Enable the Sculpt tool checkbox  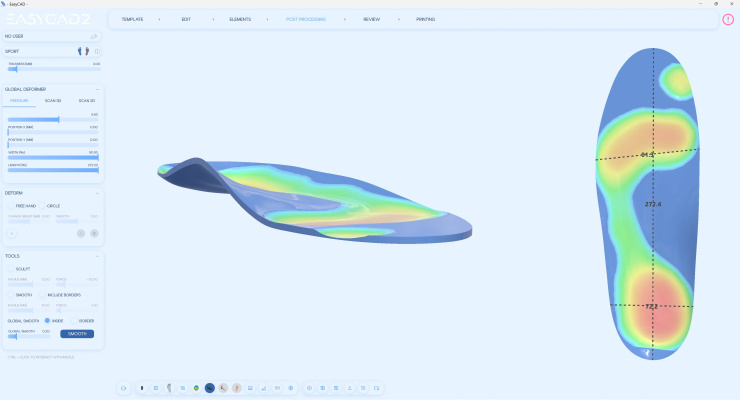[x=12, y=269]
